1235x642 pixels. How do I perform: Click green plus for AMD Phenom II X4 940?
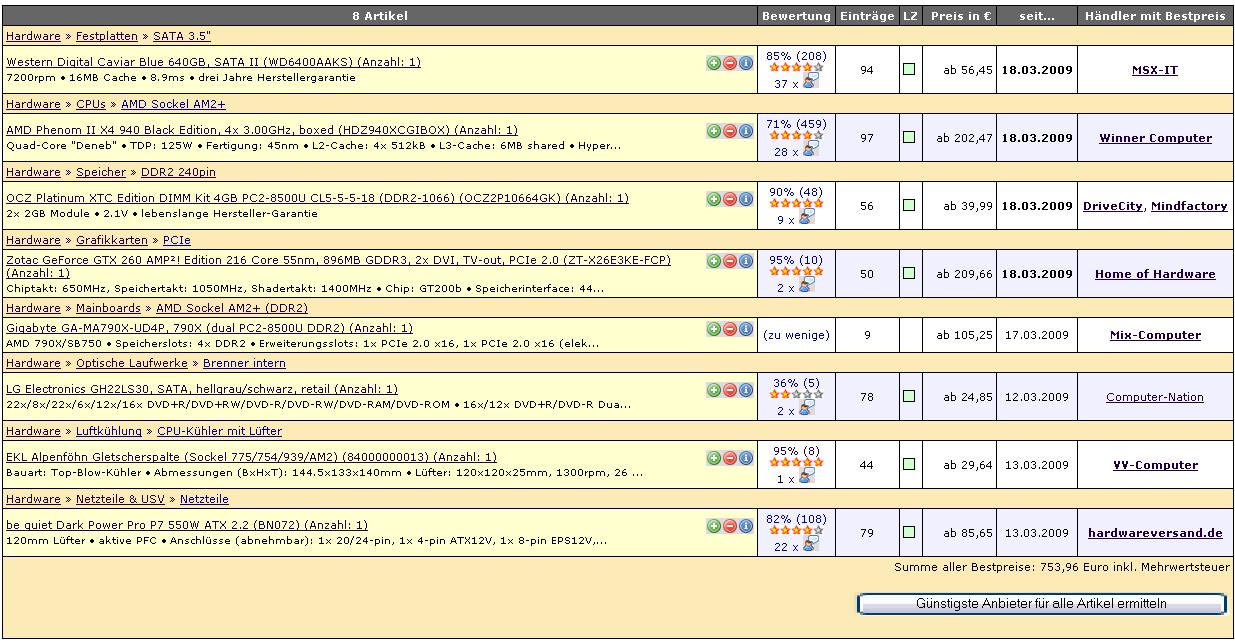click(713, 131)
